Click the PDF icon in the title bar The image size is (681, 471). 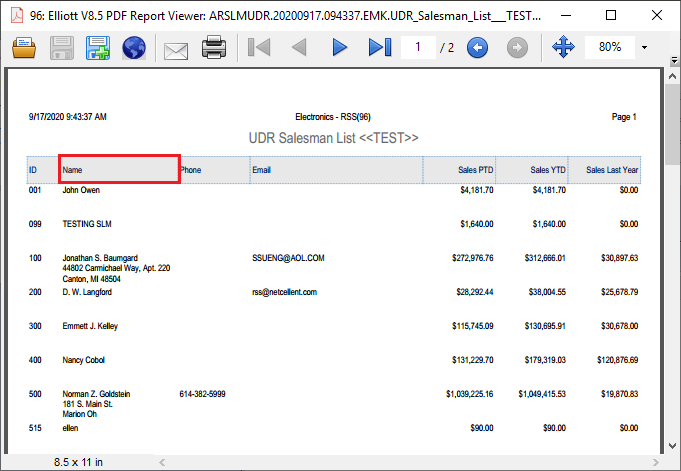17,16
